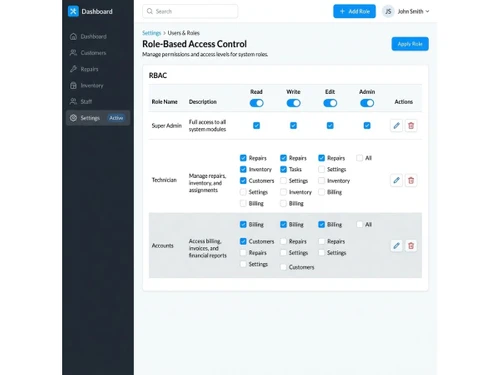The image size is (500, 375).
Task: Open Customers in the sidebar menu
Action: (98, 53)
